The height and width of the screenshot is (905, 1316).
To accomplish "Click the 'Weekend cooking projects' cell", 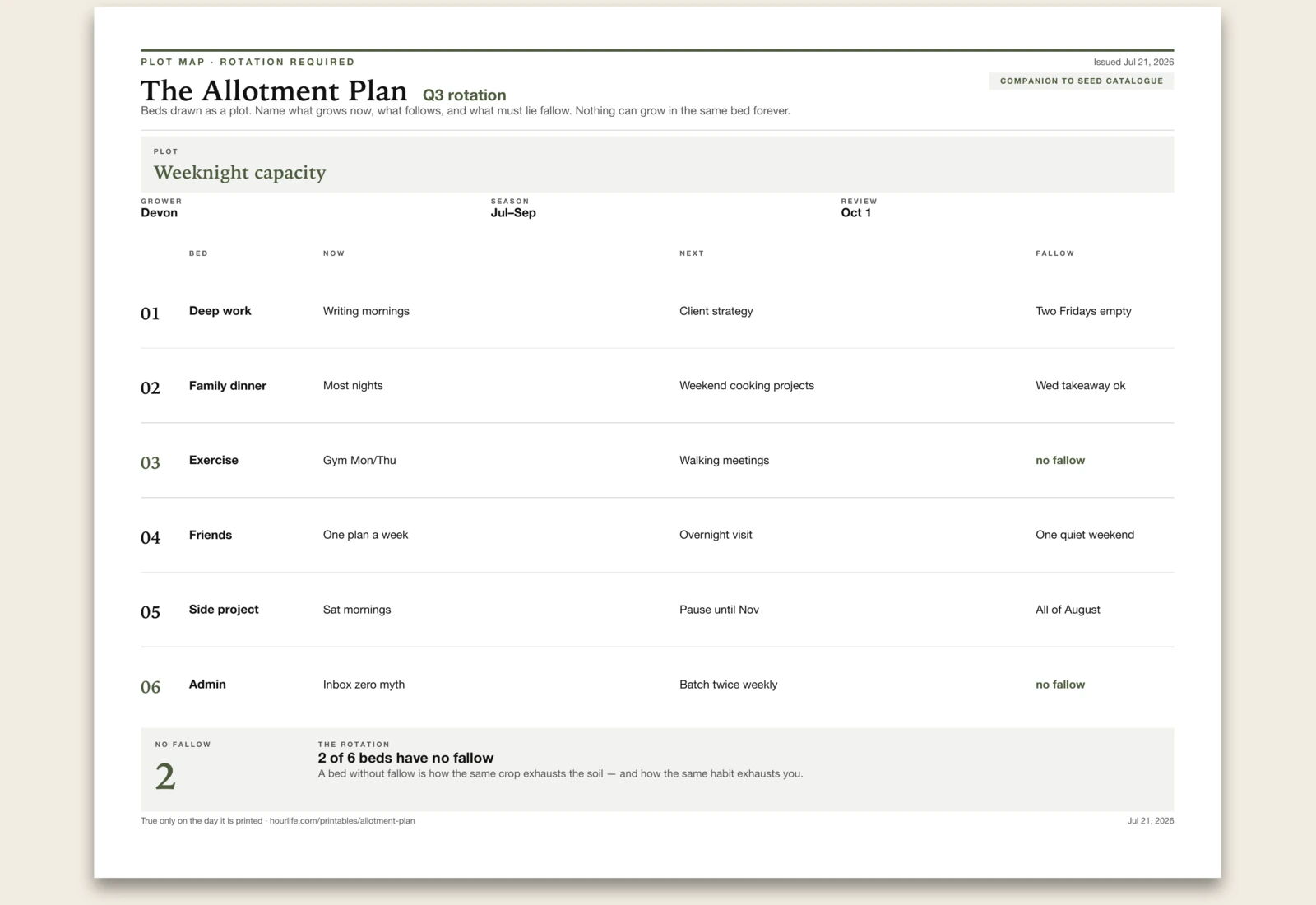I will tap(746, 385).
